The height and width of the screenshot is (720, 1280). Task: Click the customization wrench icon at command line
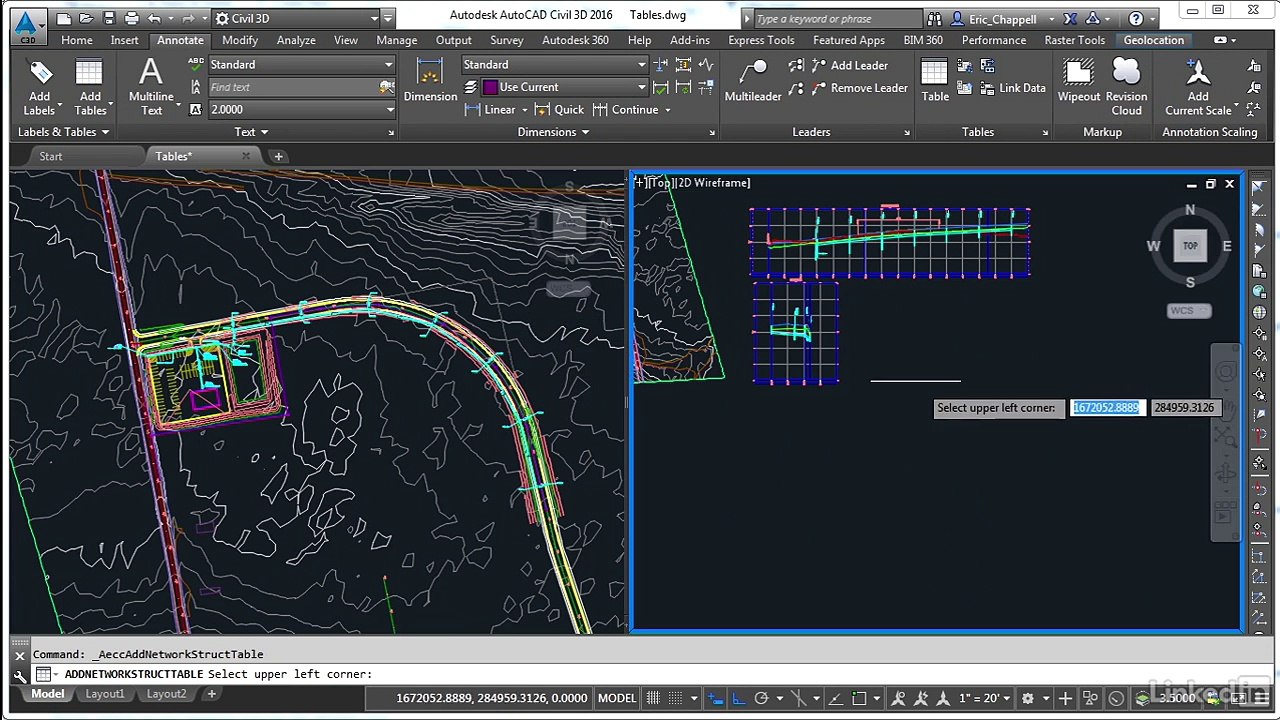tap(20, 676)
